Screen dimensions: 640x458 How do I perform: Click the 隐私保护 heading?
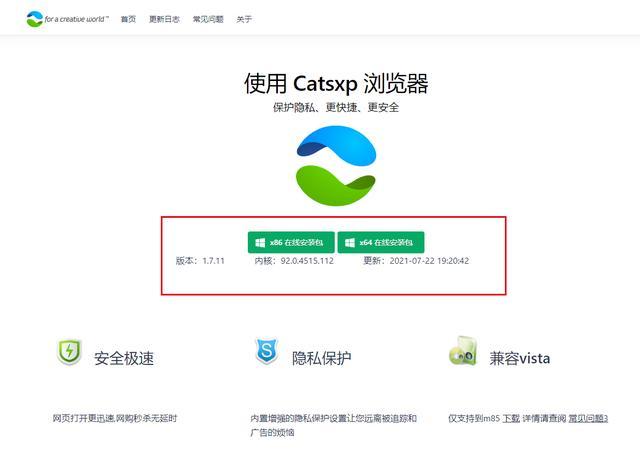322,358
